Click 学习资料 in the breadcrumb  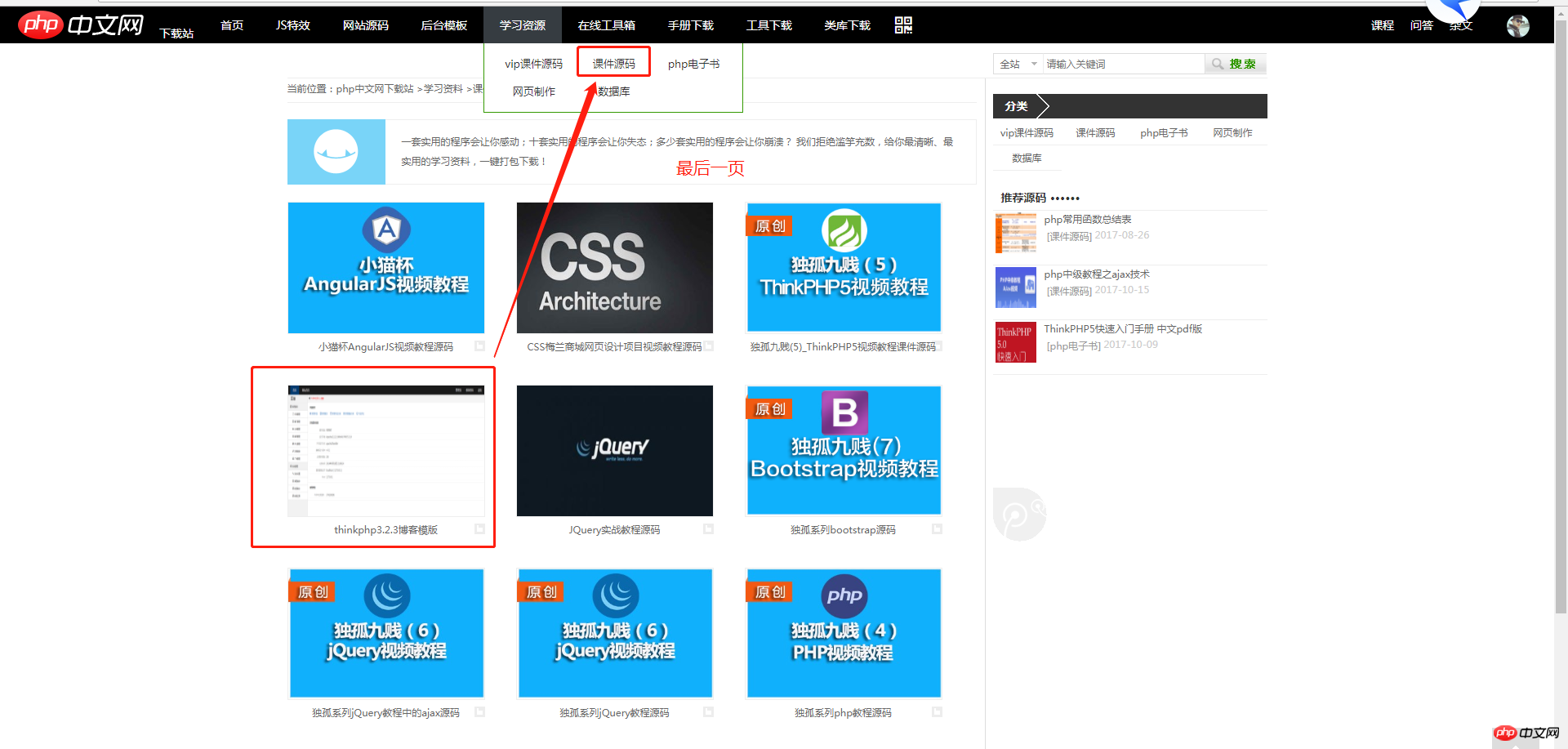443,89
